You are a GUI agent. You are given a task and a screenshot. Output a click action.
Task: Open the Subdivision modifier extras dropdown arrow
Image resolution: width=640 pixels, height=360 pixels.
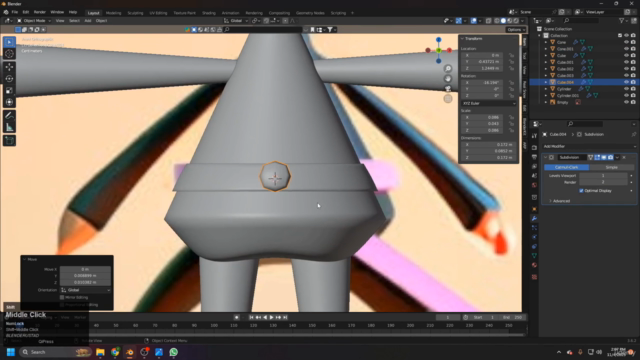point(617,157)
